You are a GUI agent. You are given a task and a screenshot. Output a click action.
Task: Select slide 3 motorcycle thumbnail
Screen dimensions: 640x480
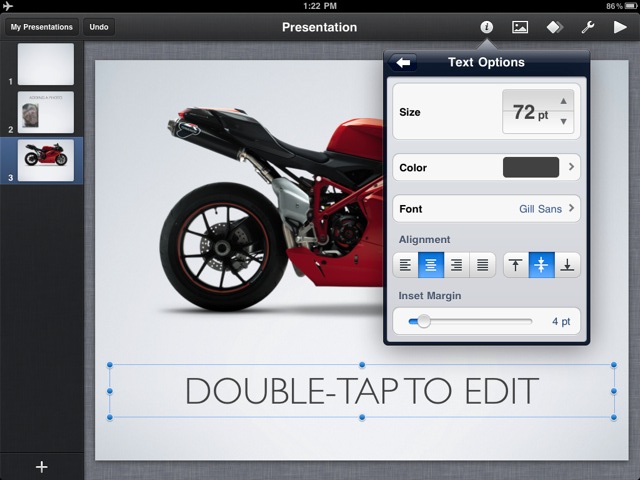[46, 160]
